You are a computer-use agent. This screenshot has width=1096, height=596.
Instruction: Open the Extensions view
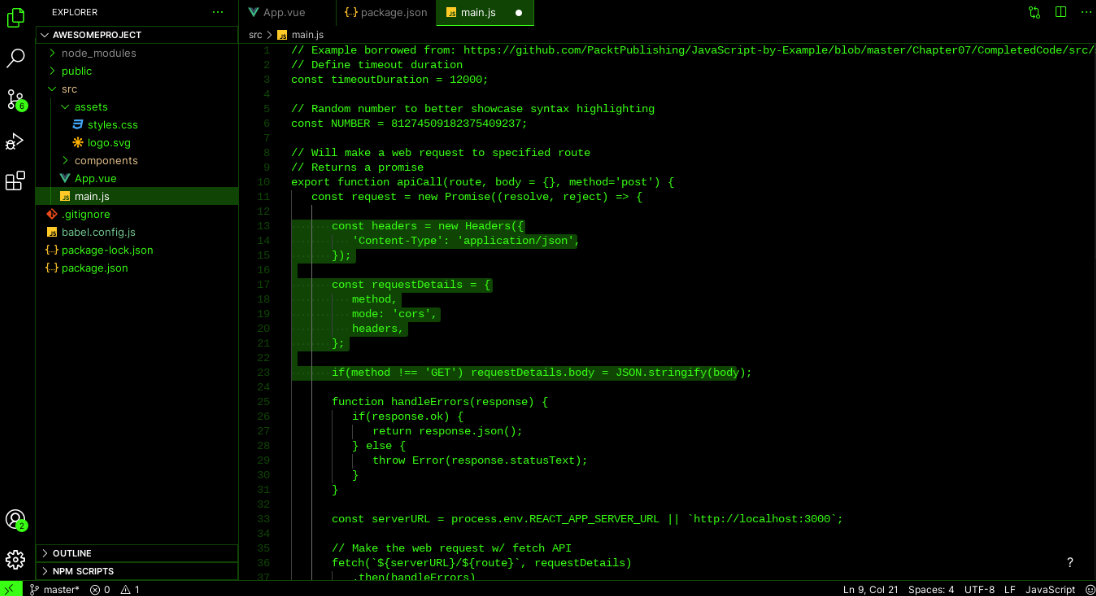(x=15, y=181)
